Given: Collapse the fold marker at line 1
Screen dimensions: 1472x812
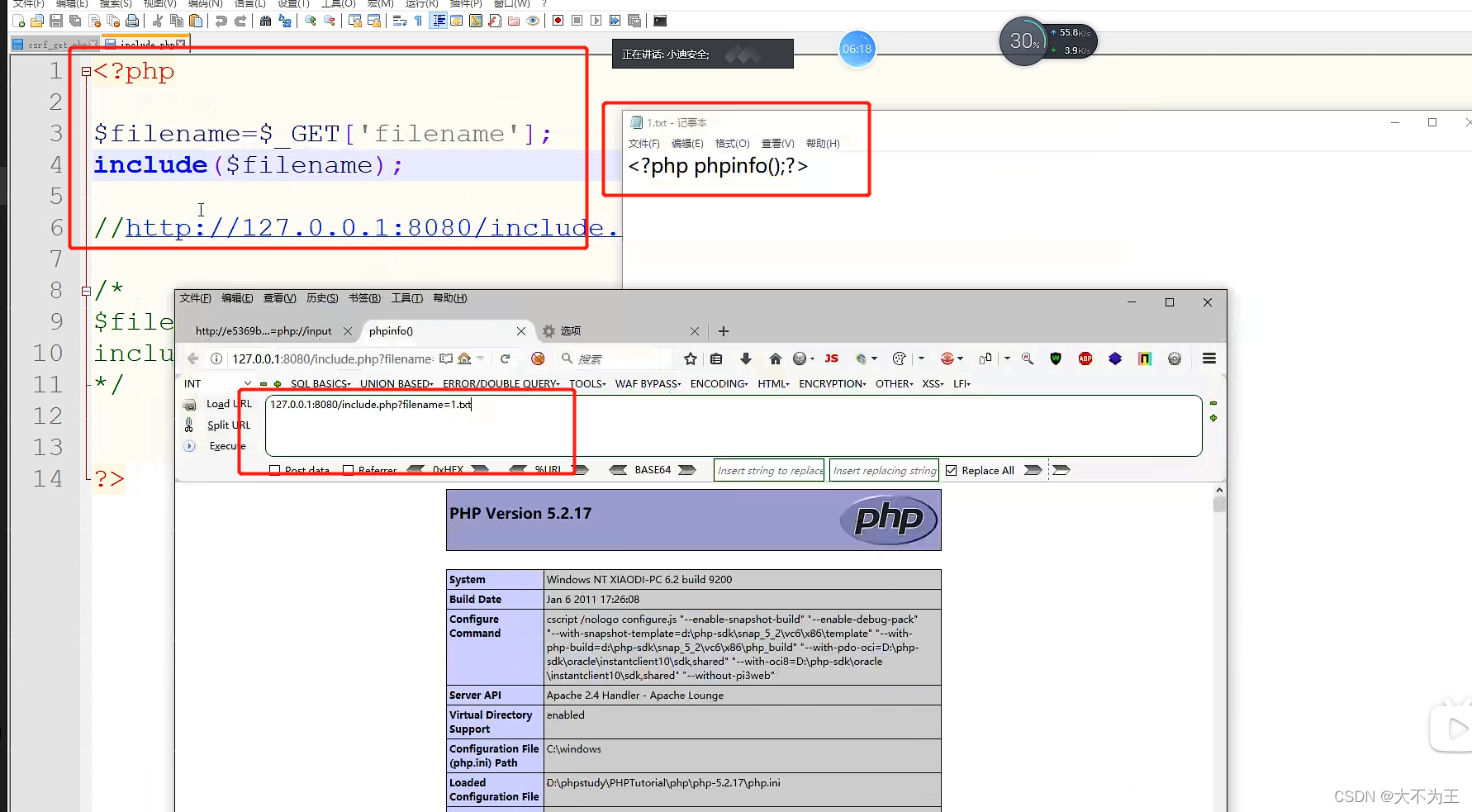Looking at the screenshot, I should pos(86,72).
